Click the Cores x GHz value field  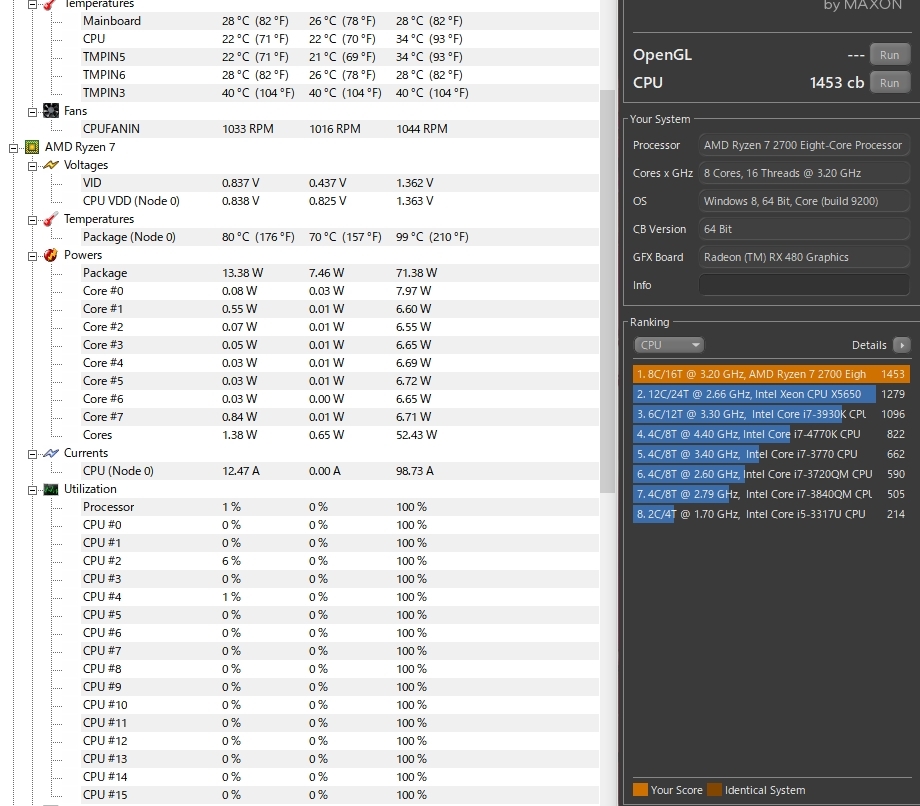[804, 173]
